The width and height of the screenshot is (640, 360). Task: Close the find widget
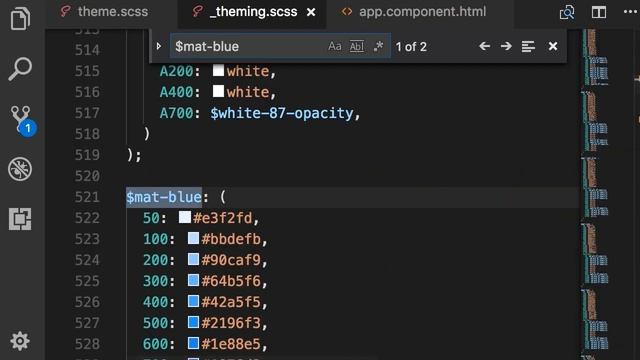coord(553,46)
